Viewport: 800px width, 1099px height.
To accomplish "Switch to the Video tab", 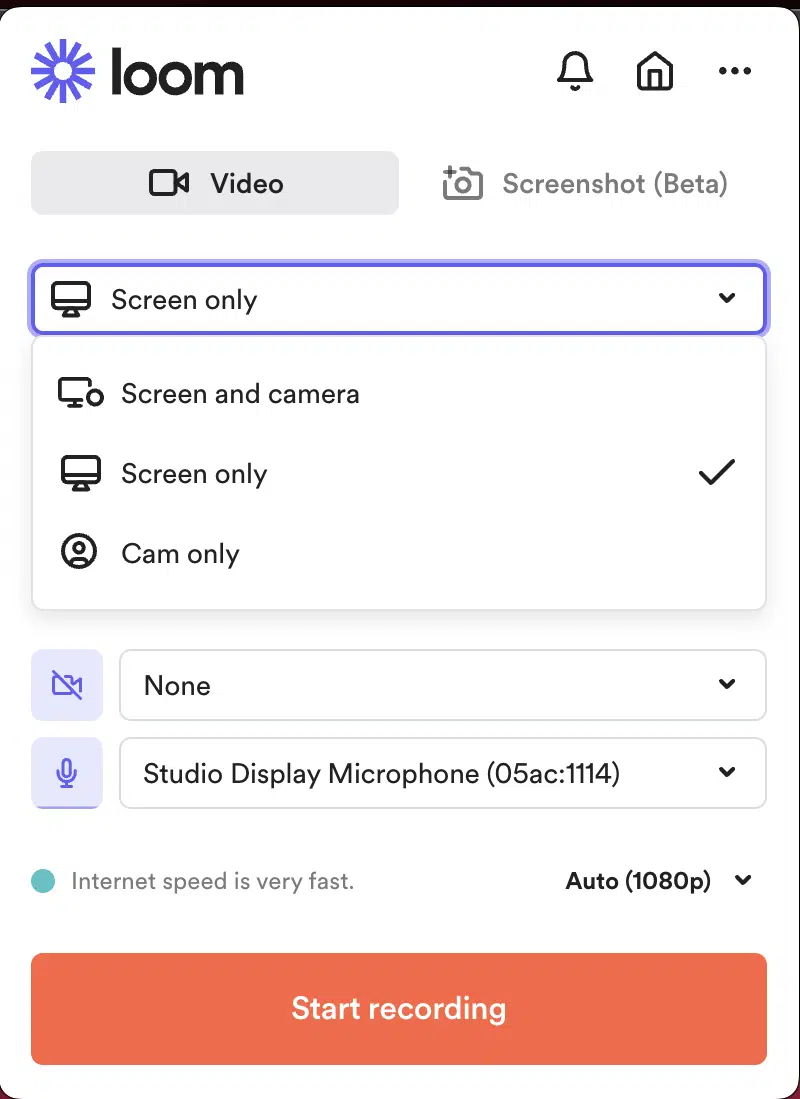I will pos(215,183).
